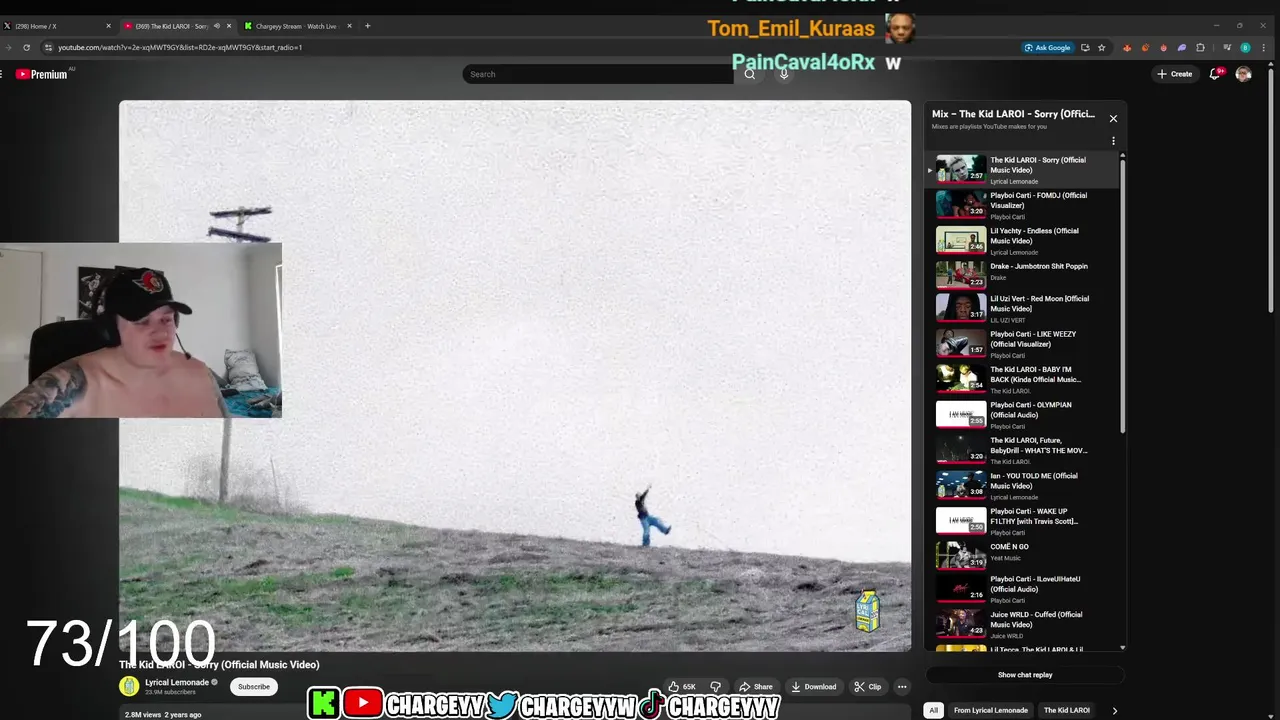The height and width of the screenshot is (720, 1280).
Task: Bookmark this page with the star
Action: (x=1101, y=47)
